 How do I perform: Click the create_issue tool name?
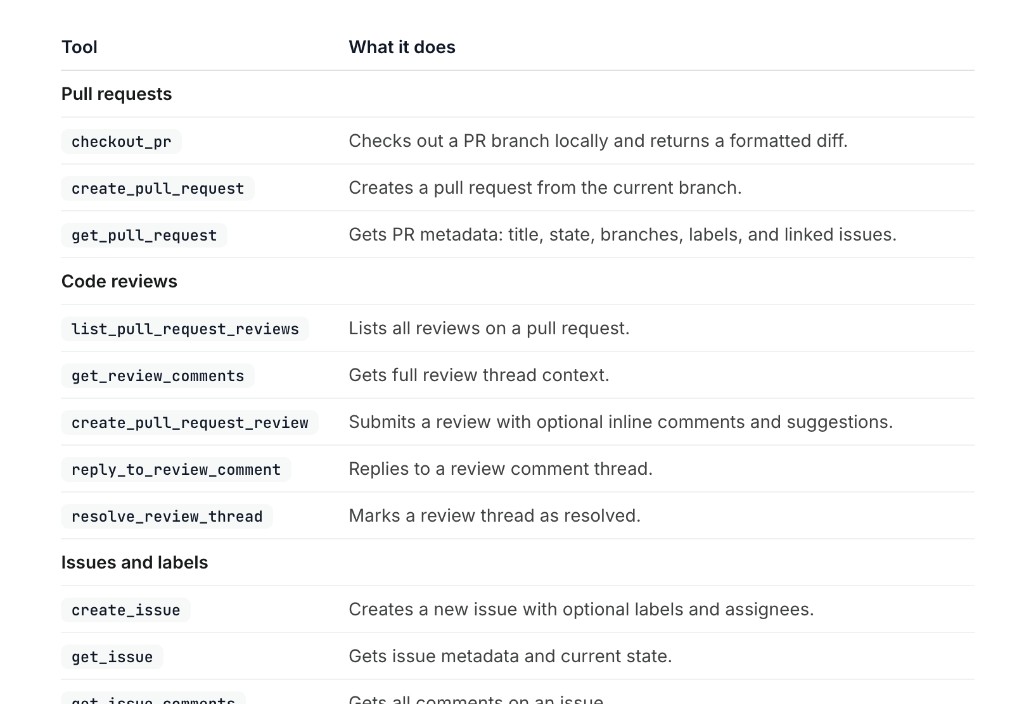(x=125, y=610)
